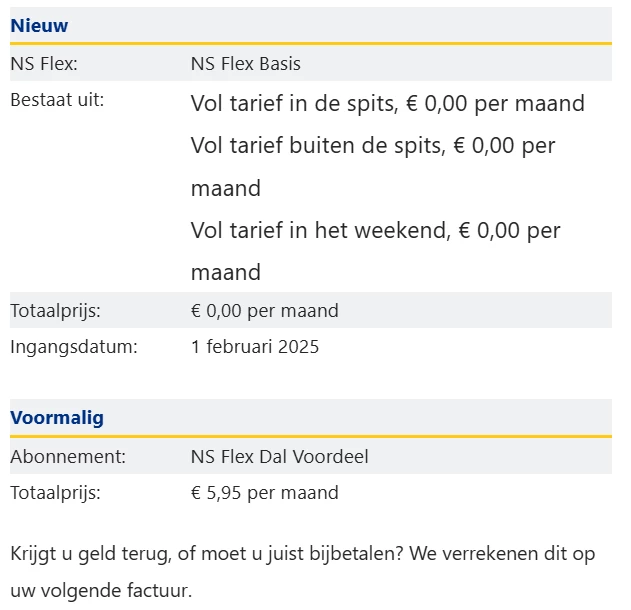
Task: Click the '€ 0,00 per maand' total price
Action: [264, 310]
